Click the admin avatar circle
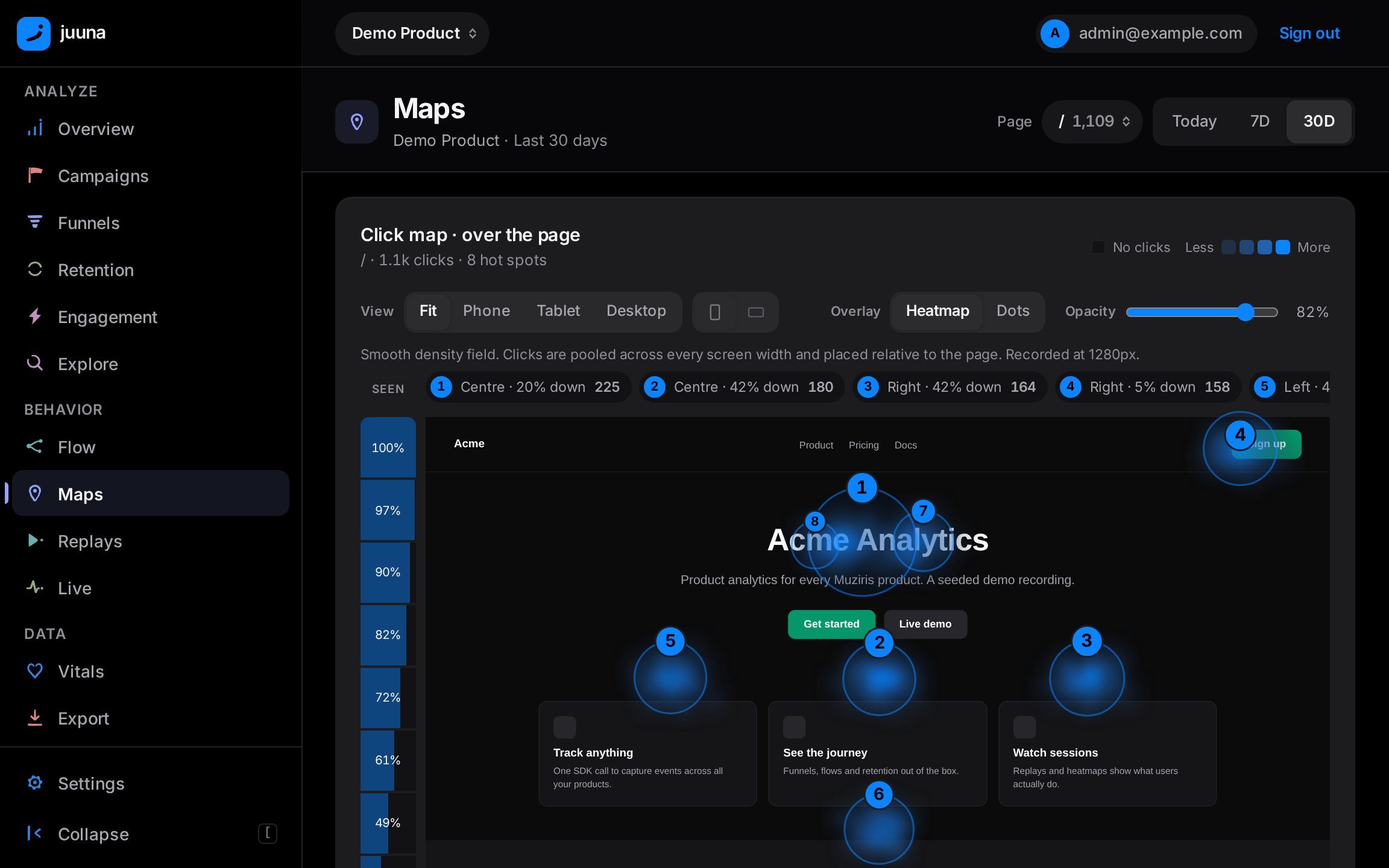 coord(1054,33)
